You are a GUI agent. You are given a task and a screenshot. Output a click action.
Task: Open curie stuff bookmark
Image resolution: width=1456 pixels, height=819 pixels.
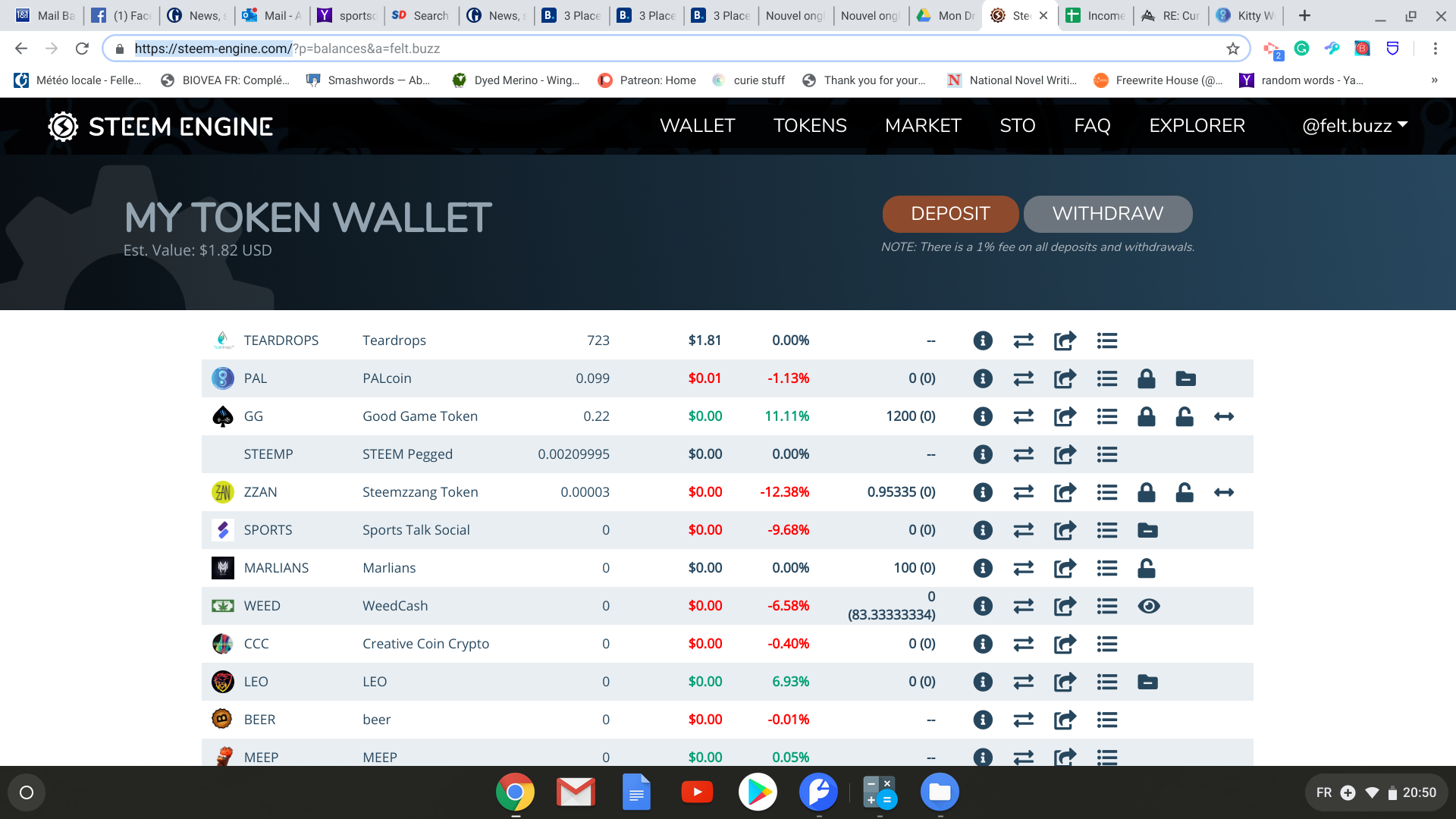(748, 80)
